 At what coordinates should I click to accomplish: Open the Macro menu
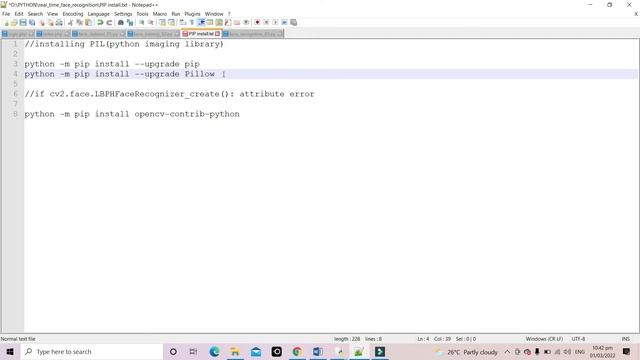pyautogui.click(x=160, y=14)
